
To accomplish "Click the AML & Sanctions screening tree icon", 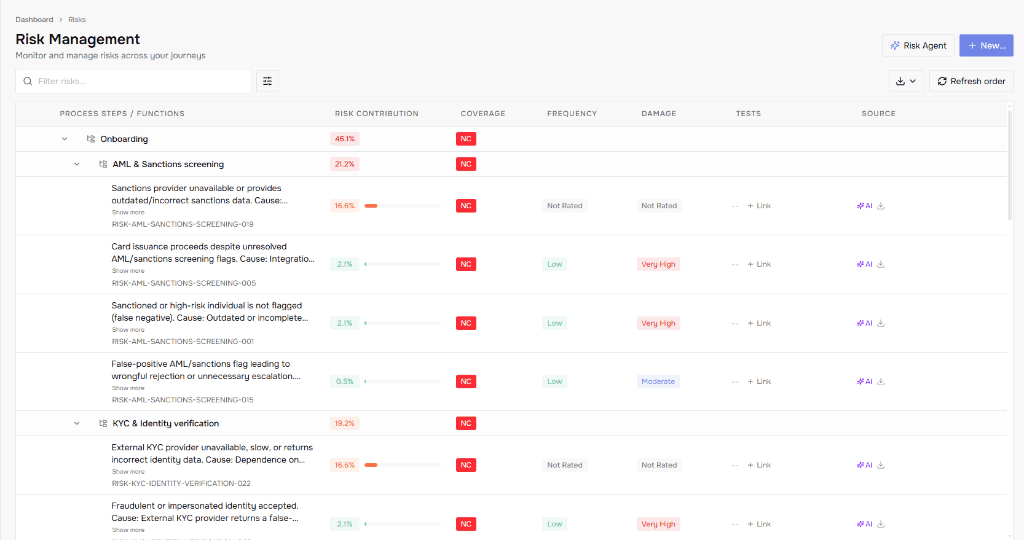I will coord(103,165).
